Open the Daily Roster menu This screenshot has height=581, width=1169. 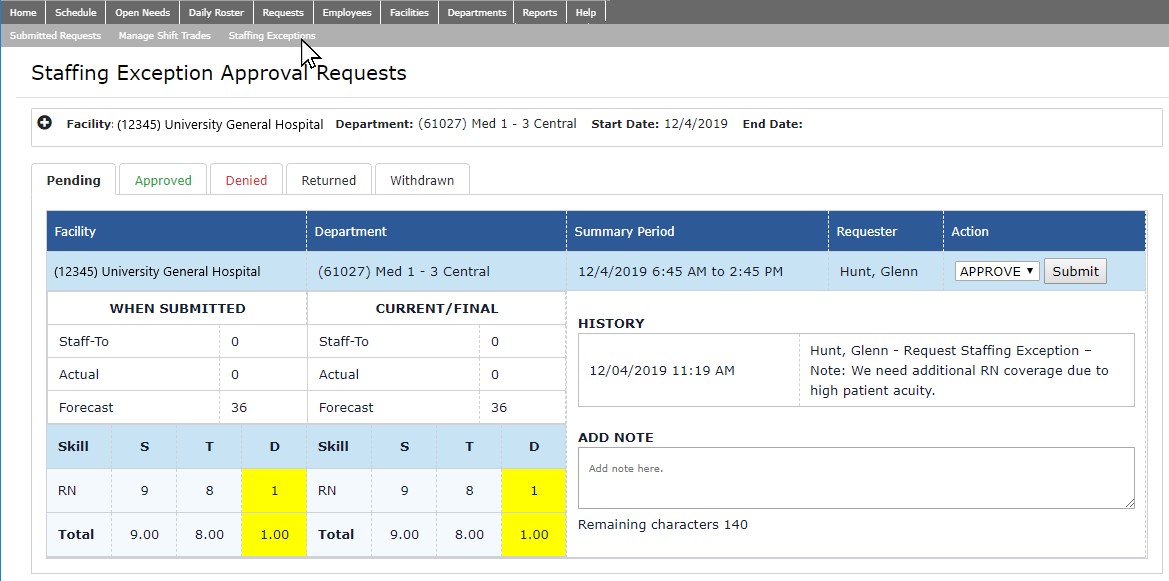click(x=216, y=13)
